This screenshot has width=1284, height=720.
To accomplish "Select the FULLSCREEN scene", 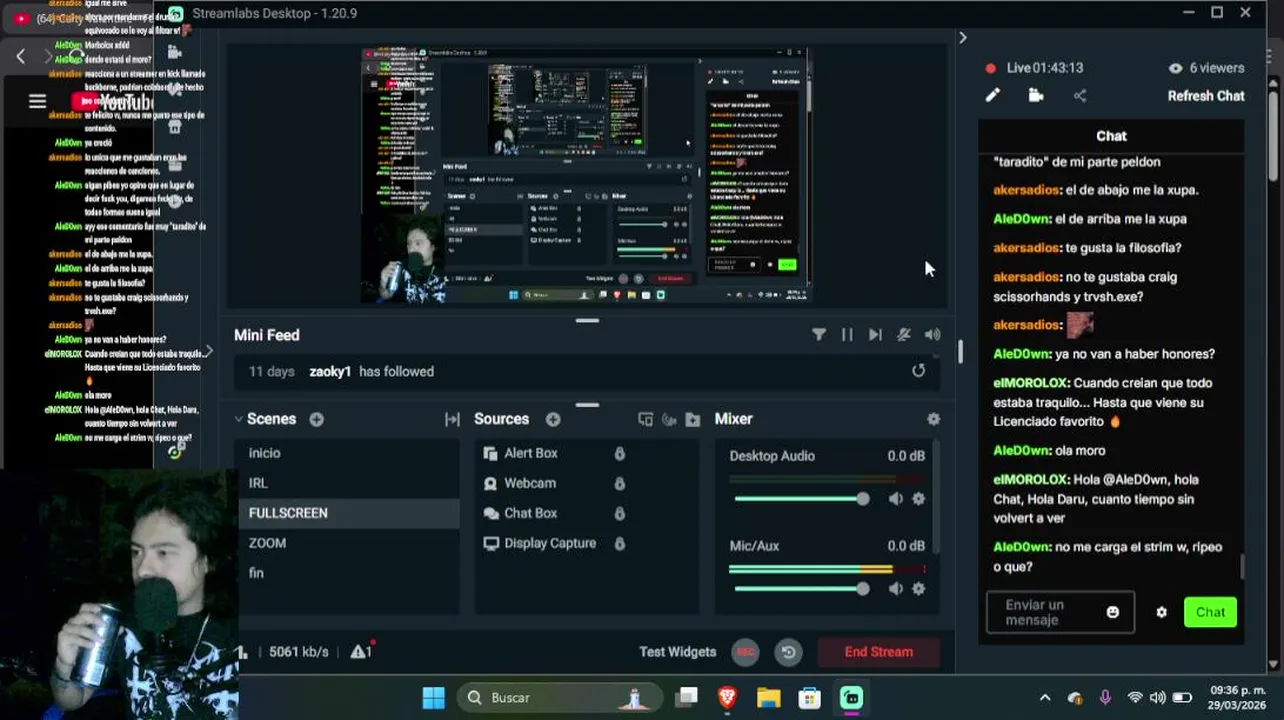I will coord(348,513).
